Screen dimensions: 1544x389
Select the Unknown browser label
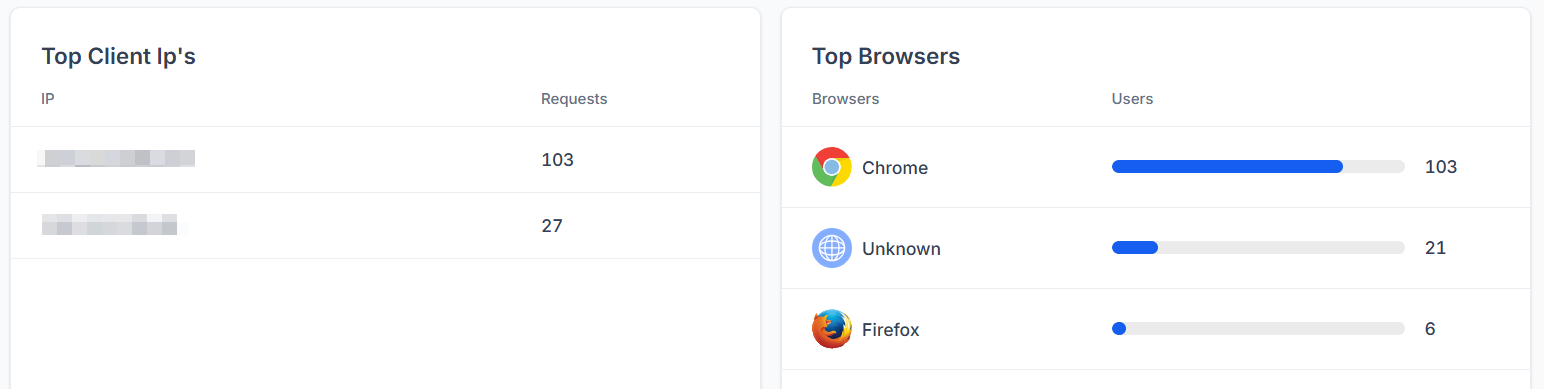coord(901,249)
